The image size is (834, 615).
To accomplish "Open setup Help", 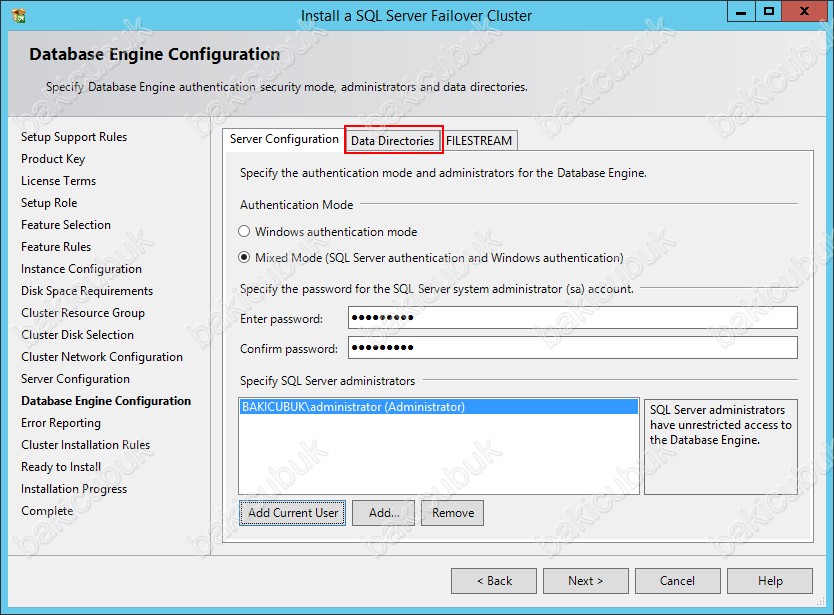I will pyautogui.click(x=770, y=581).
